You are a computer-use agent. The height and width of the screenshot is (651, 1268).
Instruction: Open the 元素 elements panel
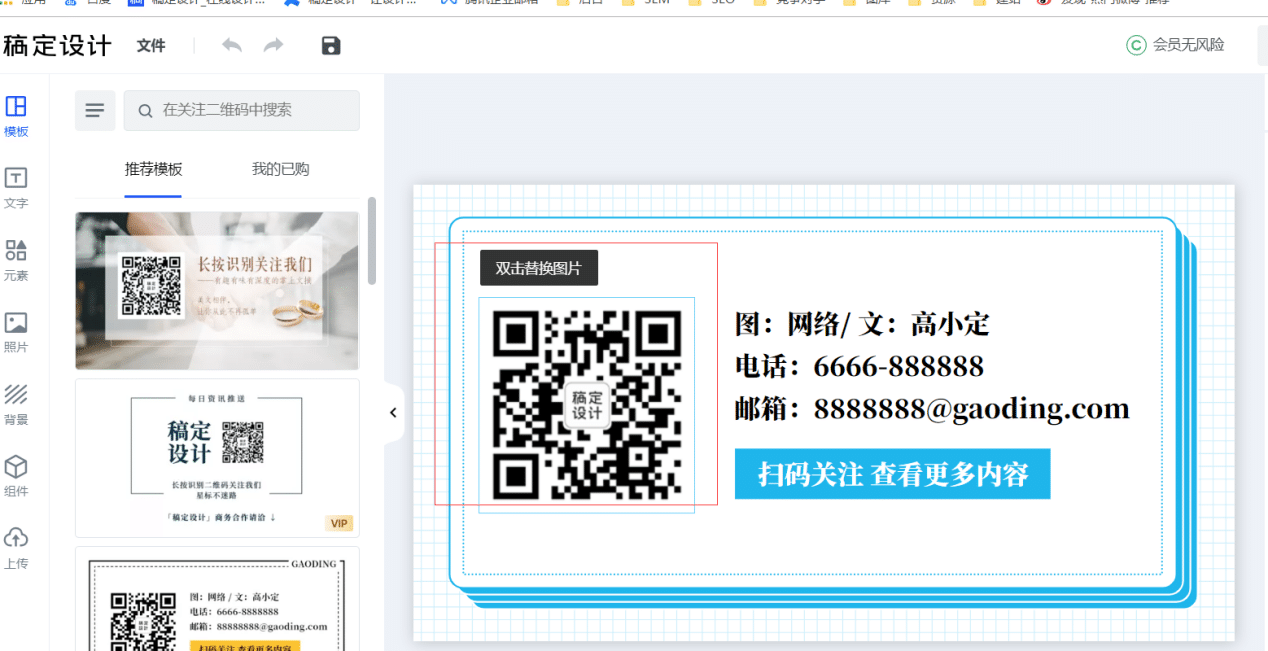pyautogui.click(x=16, y=260)
